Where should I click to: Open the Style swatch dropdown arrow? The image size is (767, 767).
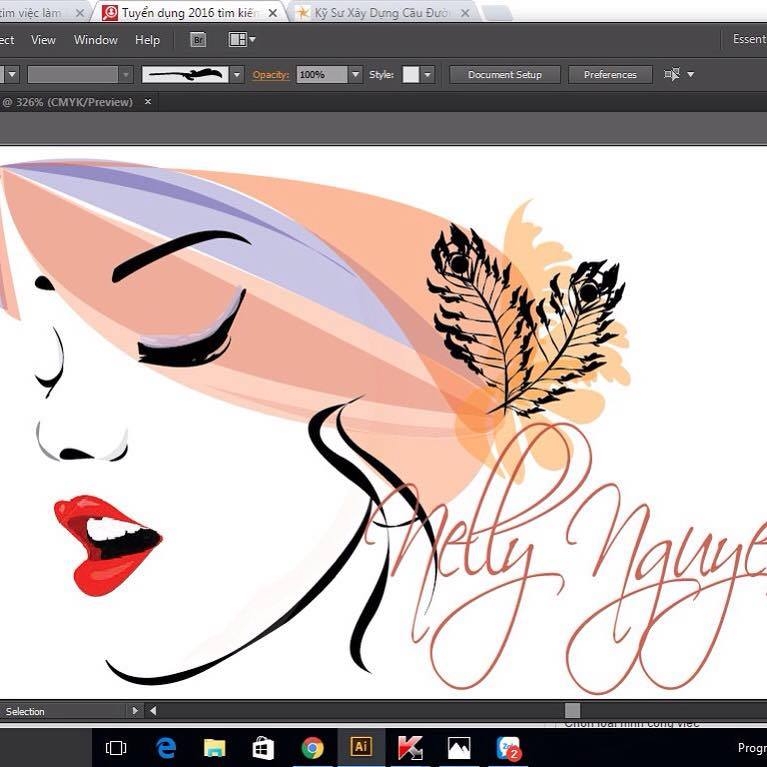click(428, 75)
